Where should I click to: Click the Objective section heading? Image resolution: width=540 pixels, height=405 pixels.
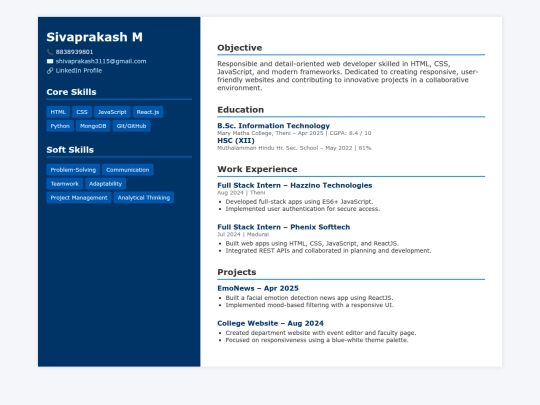click(x=240, y=48)
